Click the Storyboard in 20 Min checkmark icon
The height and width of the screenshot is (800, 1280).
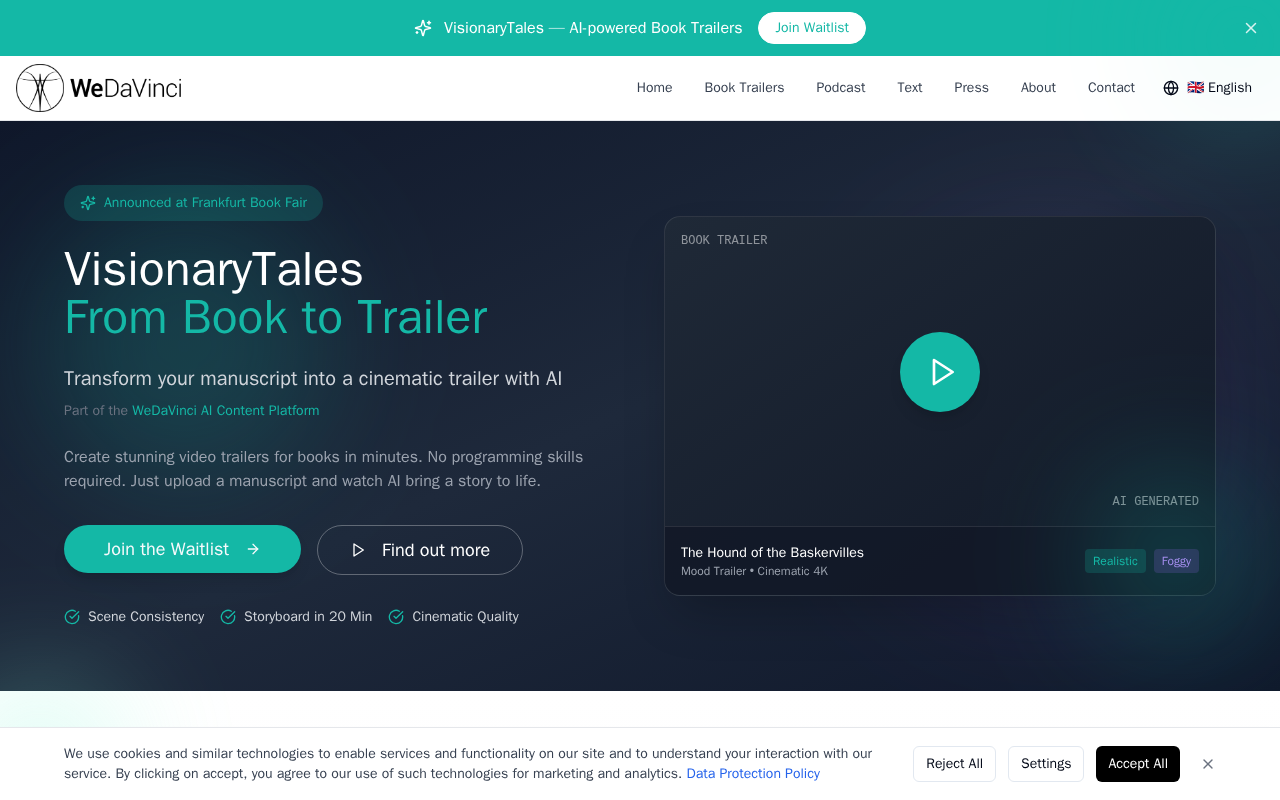228,617
